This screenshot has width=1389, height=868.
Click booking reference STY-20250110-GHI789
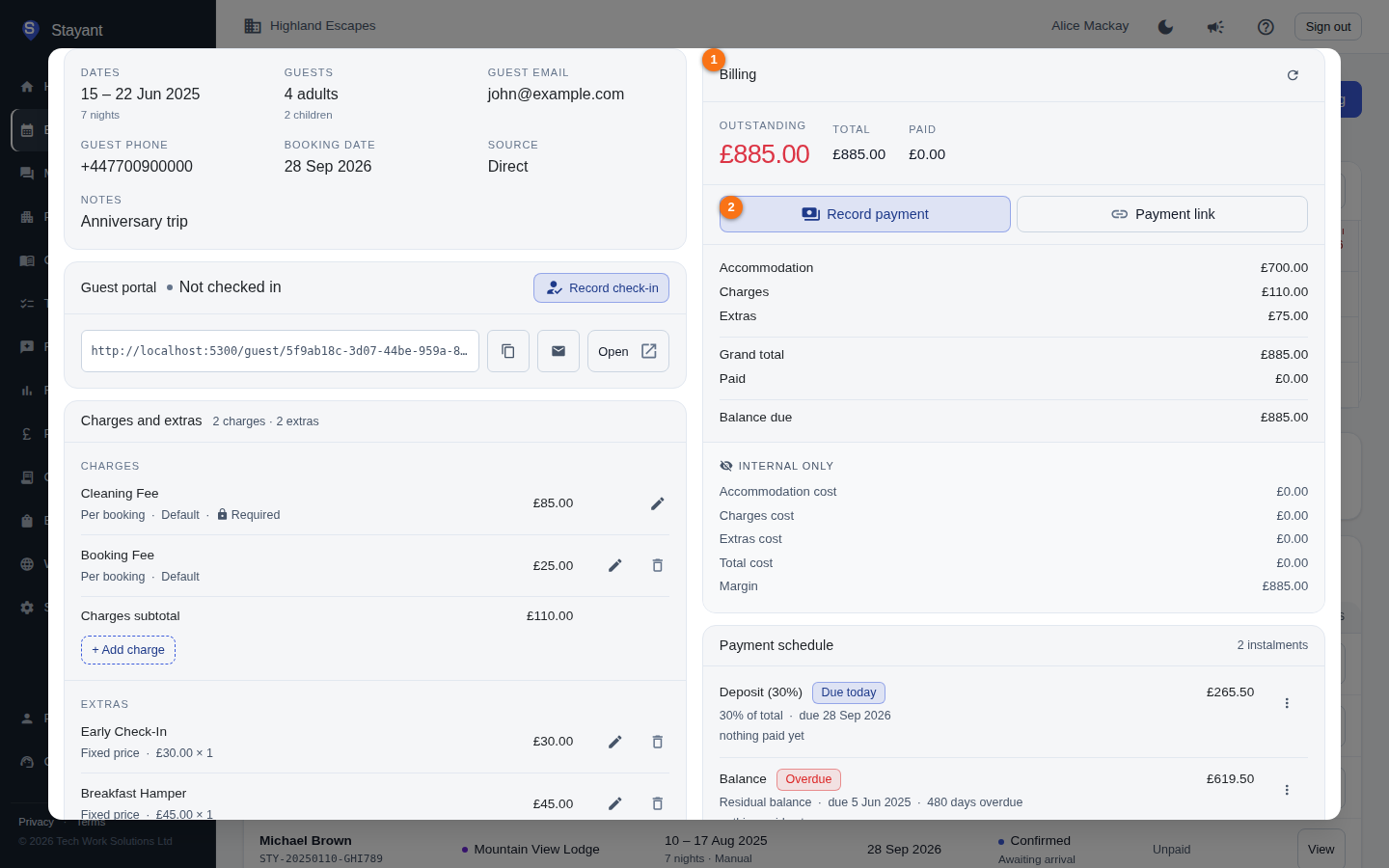[x=321, y=858]
